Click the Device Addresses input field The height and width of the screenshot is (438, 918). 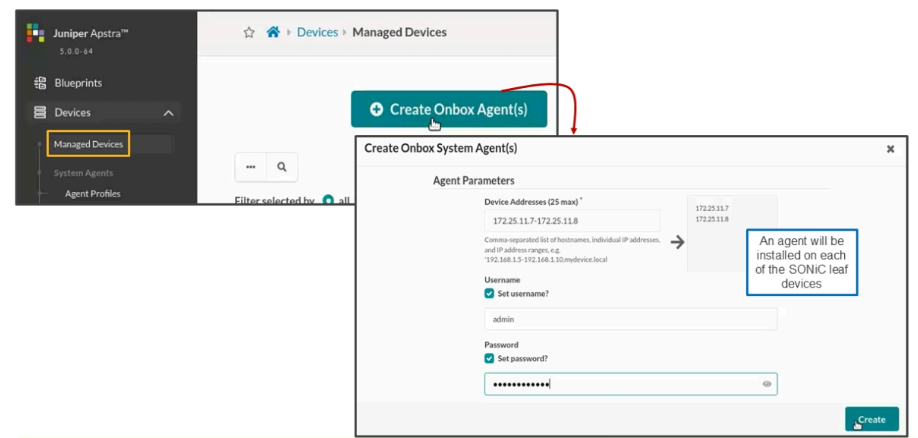[x=572, y=221]
